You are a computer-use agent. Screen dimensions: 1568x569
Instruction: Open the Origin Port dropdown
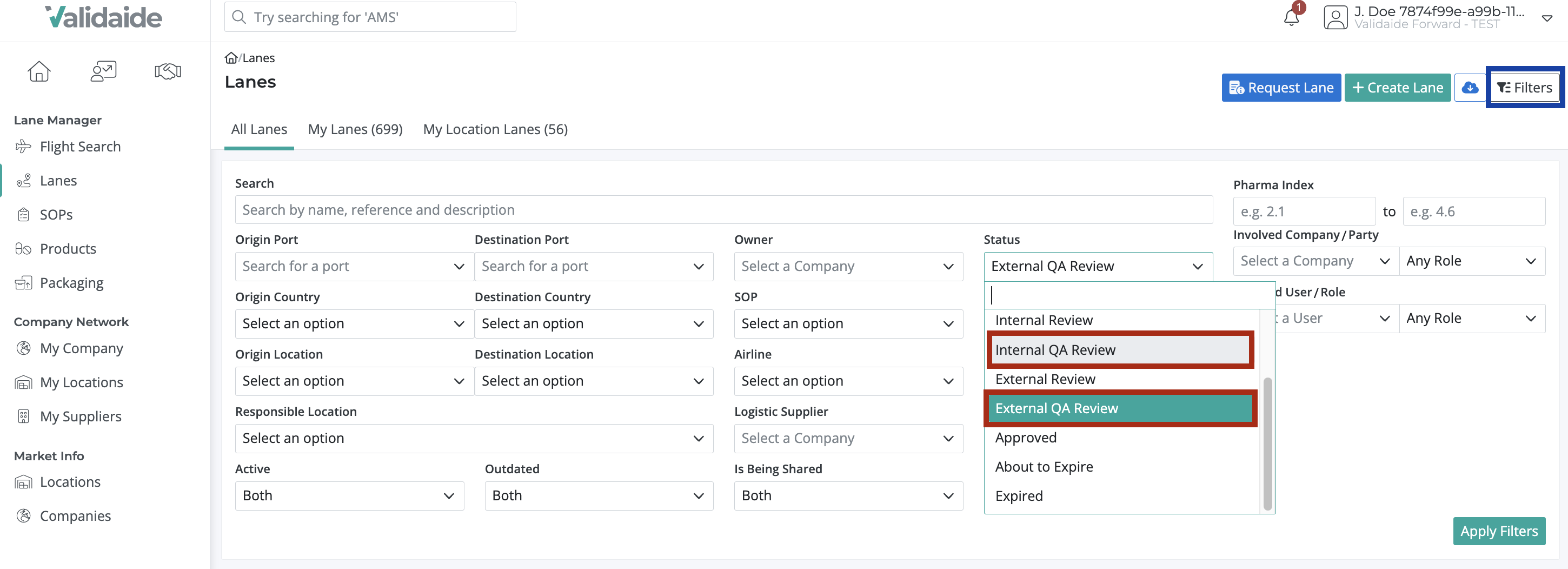[354, 267]
